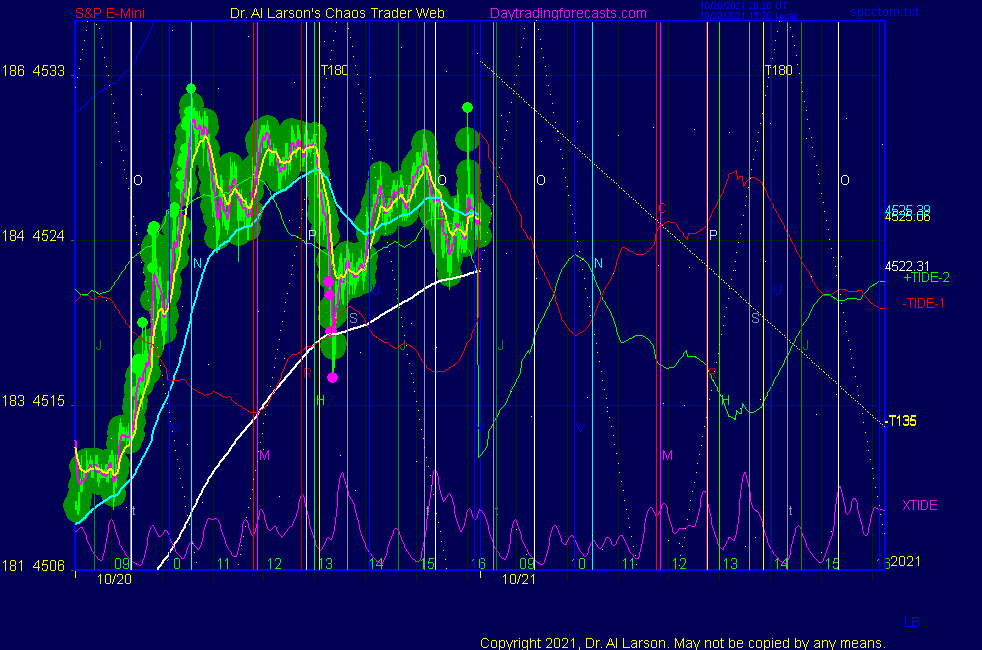This screenshot has height=650, width=982.
Task: Select the S&P E-Mini chart label
Action: (x=111, y=13)
